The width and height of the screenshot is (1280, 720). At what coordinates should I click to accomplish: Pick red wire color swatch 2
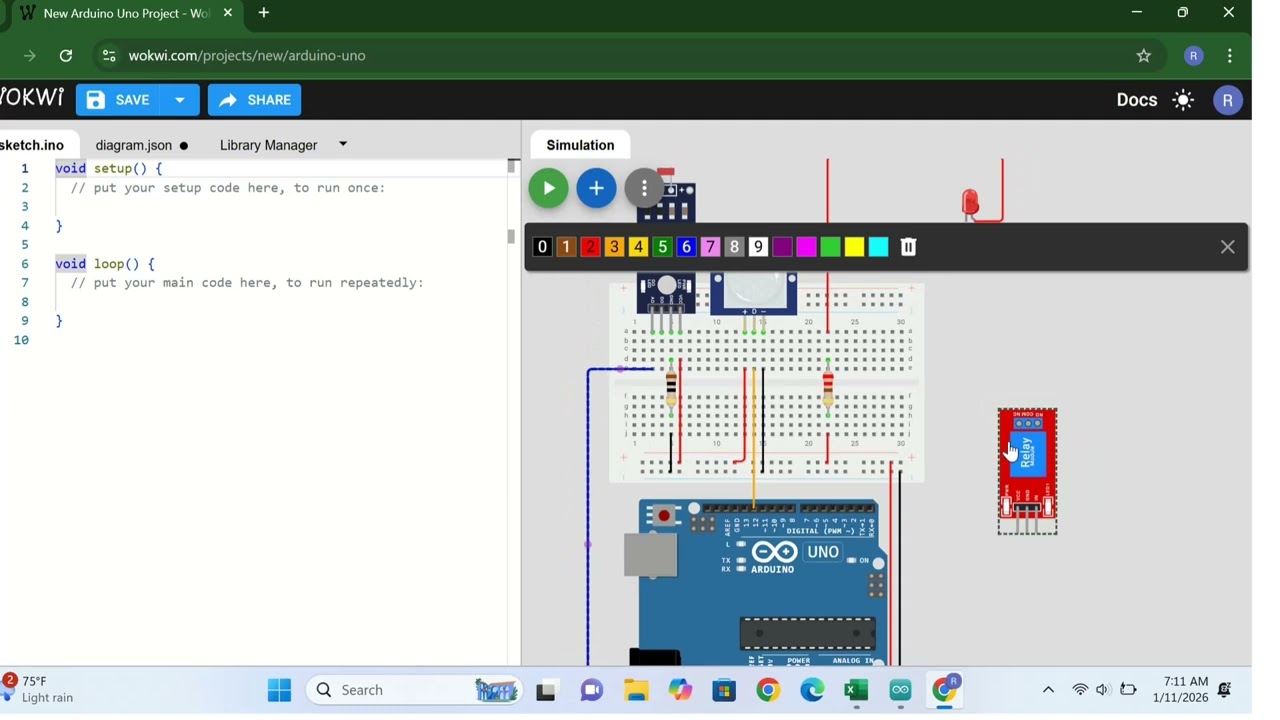pyautogui.click(x=590, y=247)
